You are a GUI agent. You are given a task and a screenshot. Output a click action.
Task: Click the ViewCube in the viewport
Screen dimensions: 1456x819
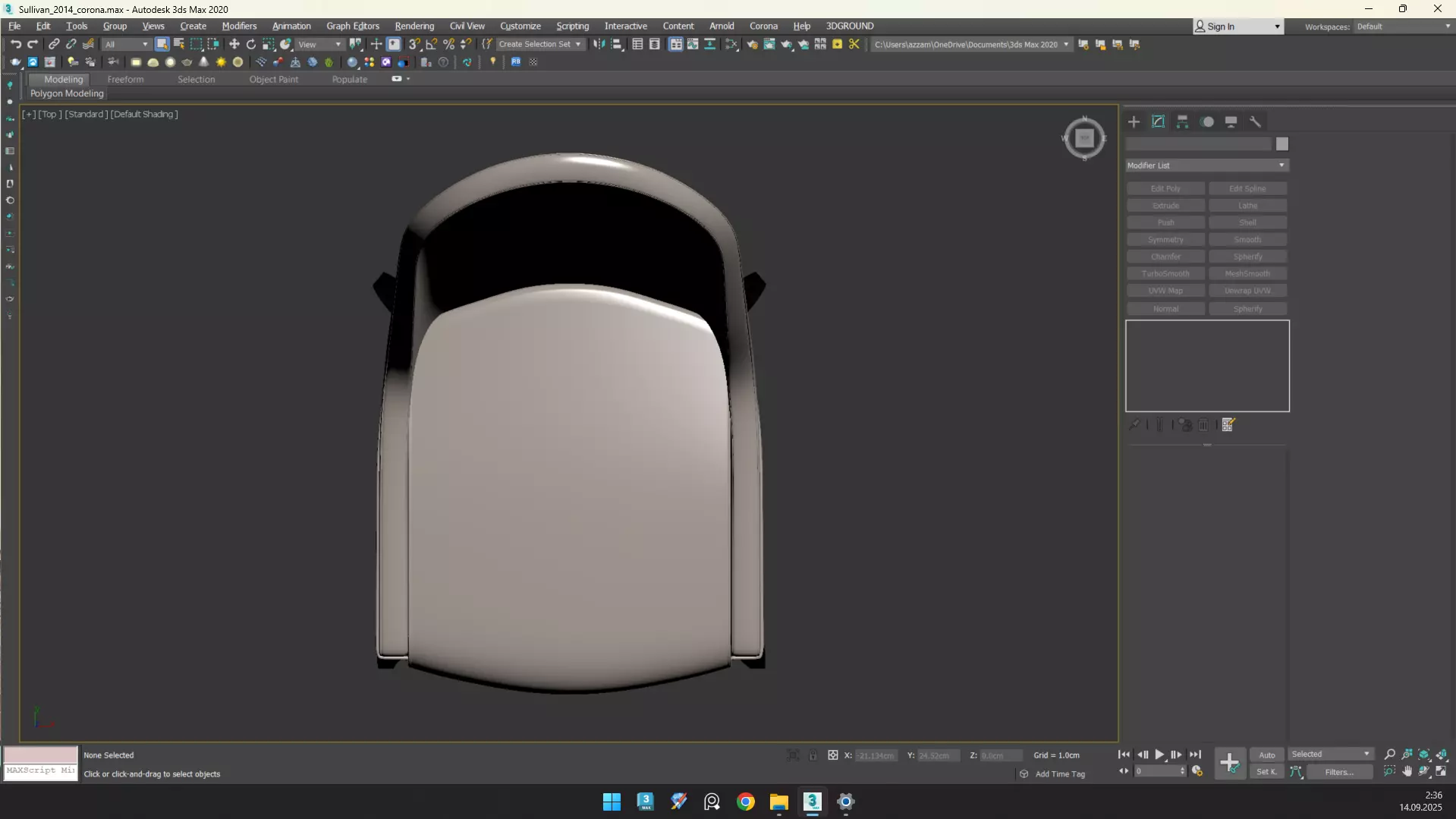(x=1084, y=138)
